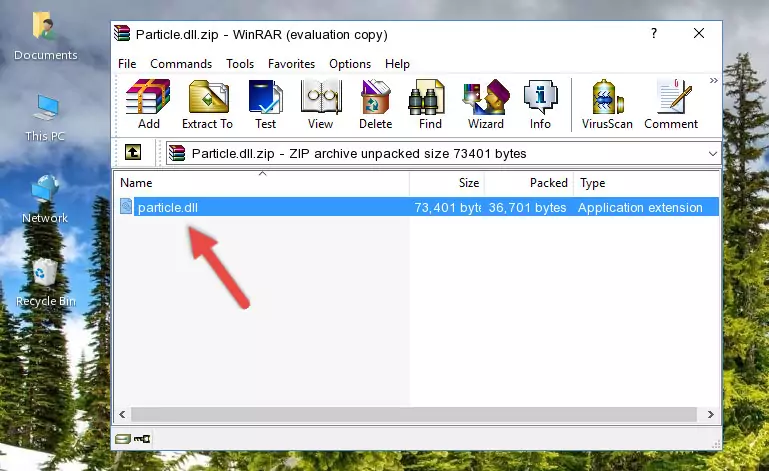Image resolution: width=769 pixels, height=471 pixels.
Task: Click the WinRAR title bar icon
Action: pyautogui.click(x=122, y=33)
